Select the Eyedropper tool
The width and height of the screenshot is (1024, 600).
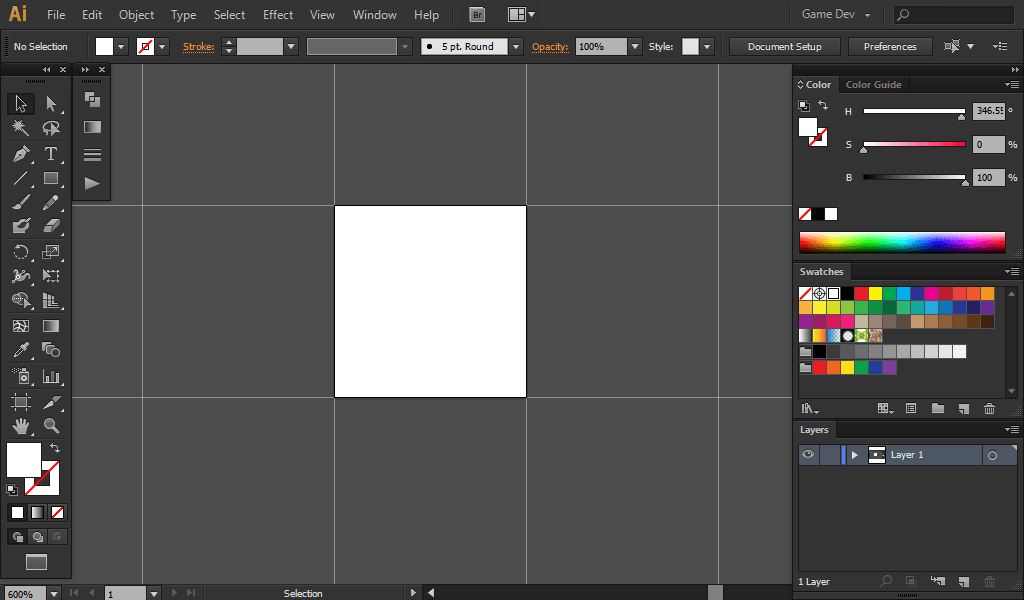[x=20, y=351]
